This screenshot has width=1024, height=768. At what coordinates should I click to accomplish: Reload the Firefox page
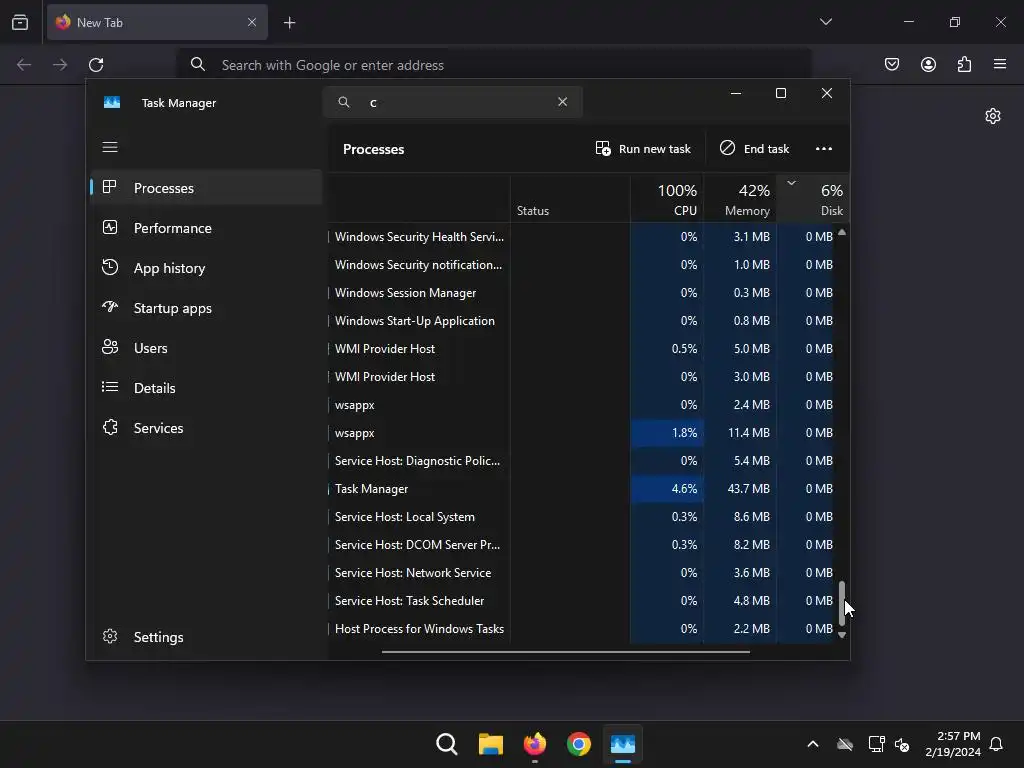coord(96,65)
